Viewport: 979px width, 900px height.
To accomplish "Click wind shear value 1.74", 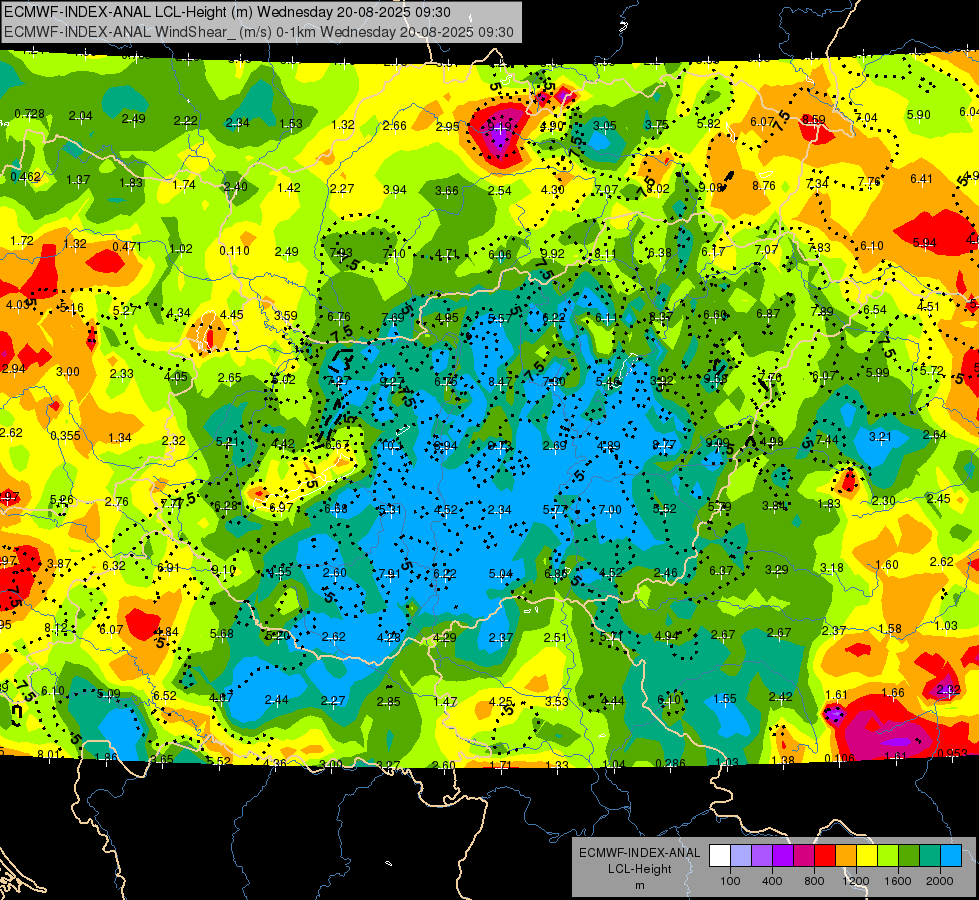I will [184, 184].
